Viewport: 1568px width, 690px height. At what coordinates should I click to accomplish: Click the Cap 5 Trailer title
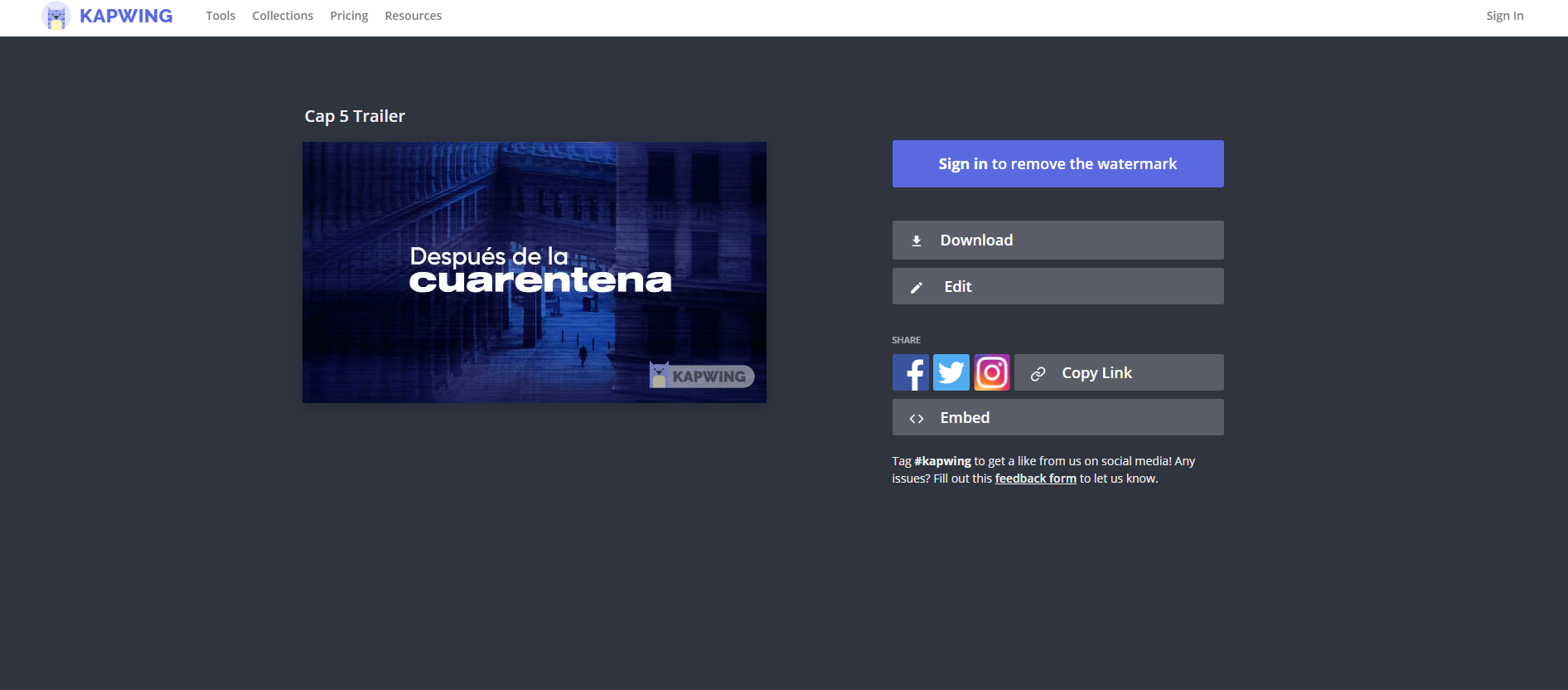coord(355,116)
